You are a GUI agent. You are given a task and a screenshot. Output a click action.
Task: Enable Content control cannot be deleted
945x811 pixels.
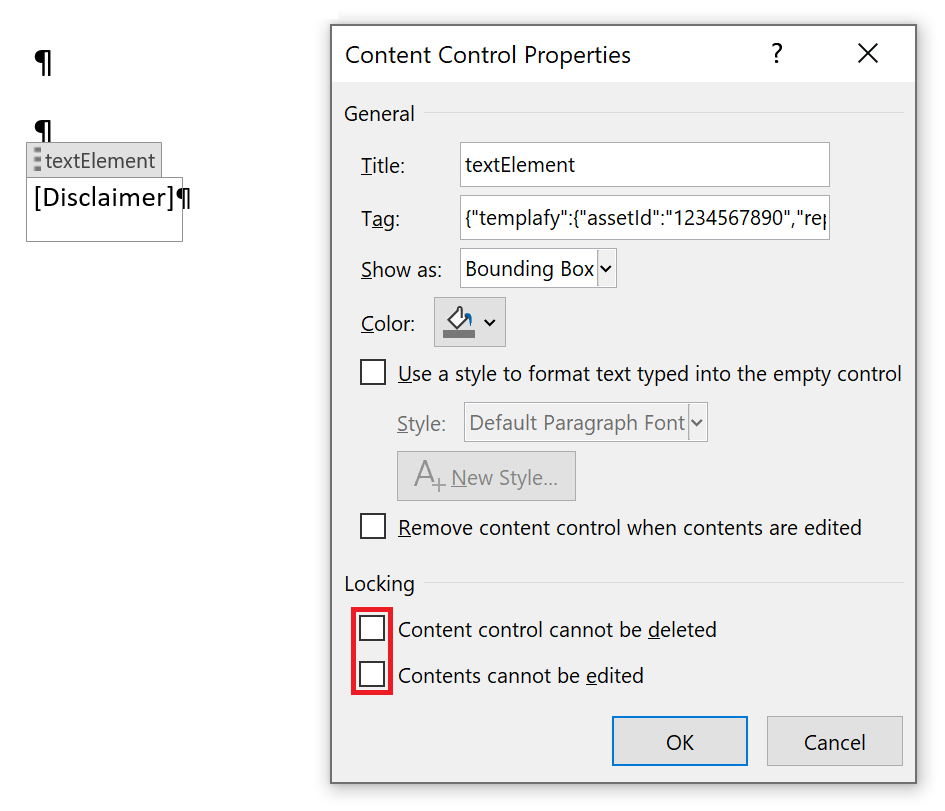372,628
